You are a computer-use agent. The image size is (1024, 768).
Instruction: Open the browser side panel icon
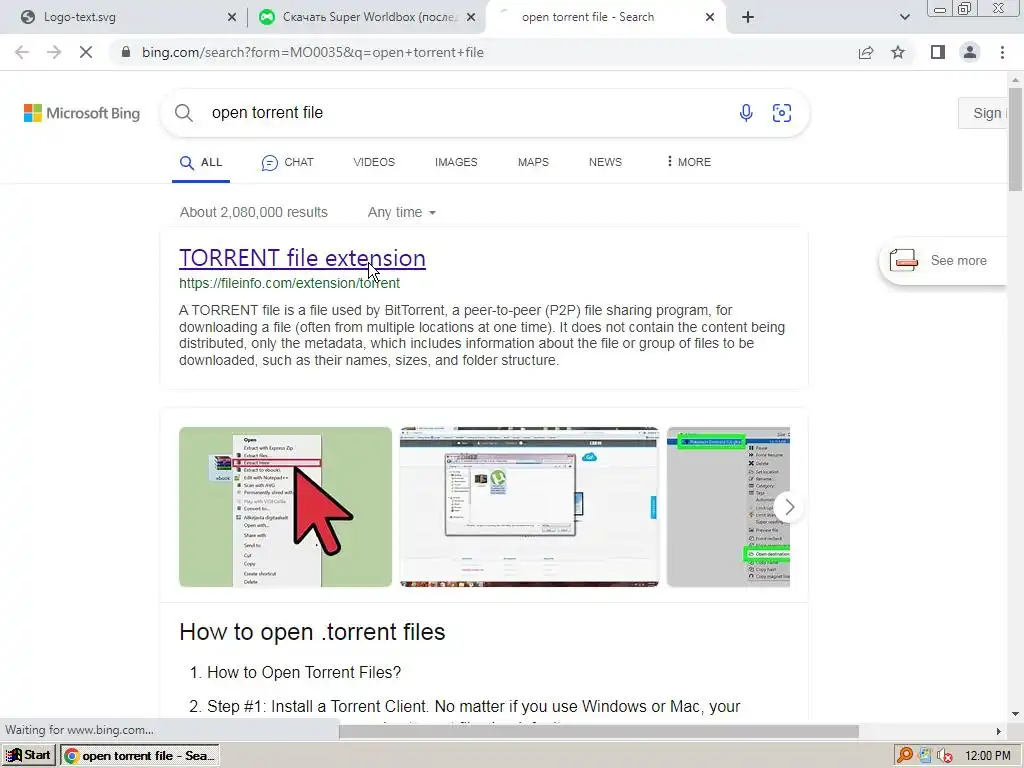pyautogui.click(x=938, y=52)
